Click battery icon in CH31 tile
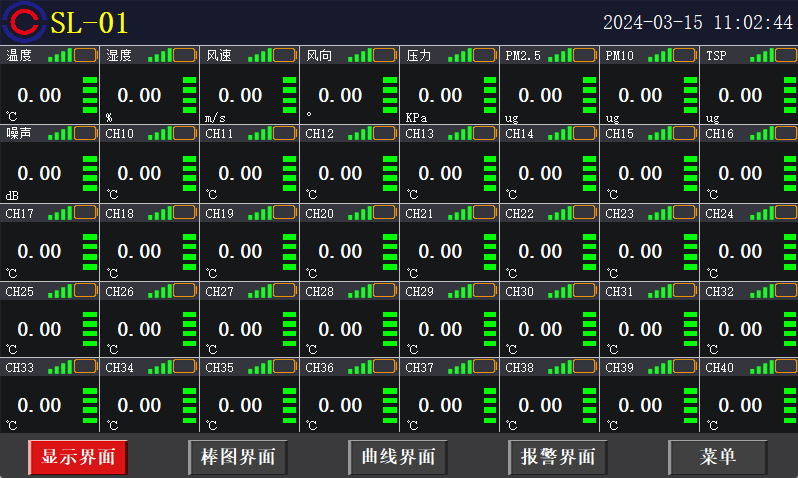This screenshot has height=478, width=798. click(x=685, y=291)
